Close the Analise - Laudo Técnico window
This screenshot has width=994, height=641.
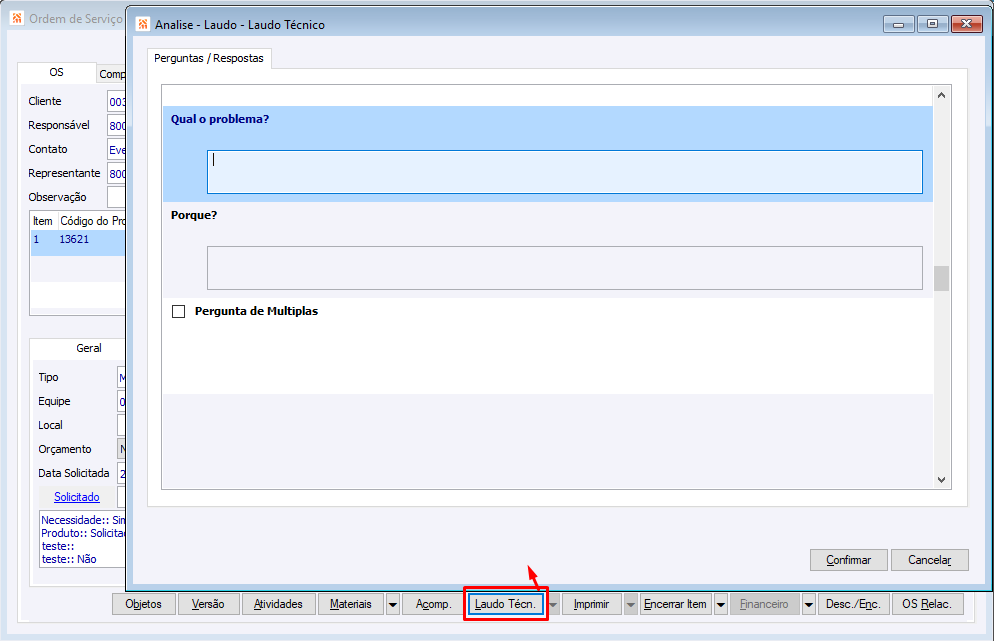(966, 24)
